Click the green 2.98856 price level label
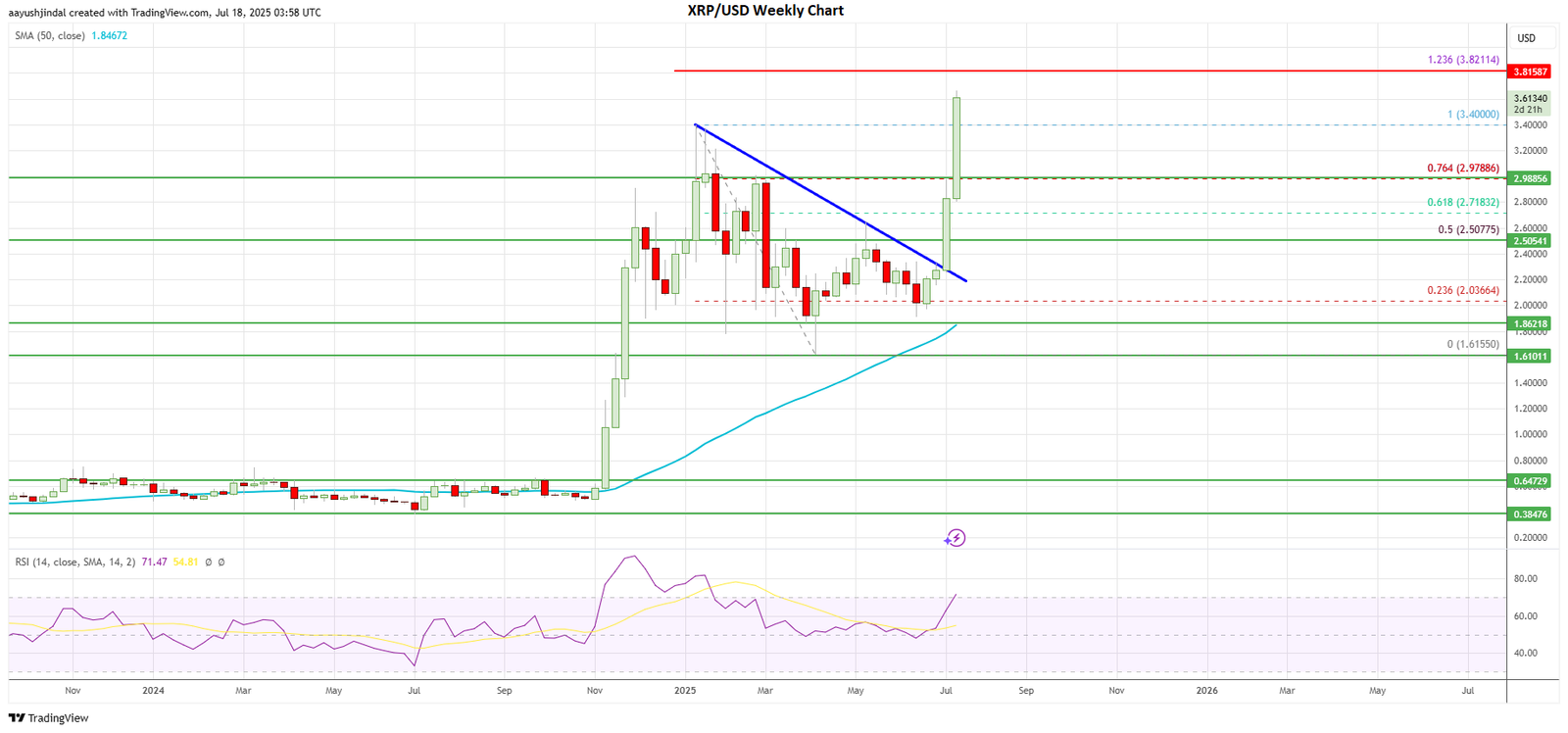The width and height of the screenshot is (1568, 733). click(x=1530, y=178)
